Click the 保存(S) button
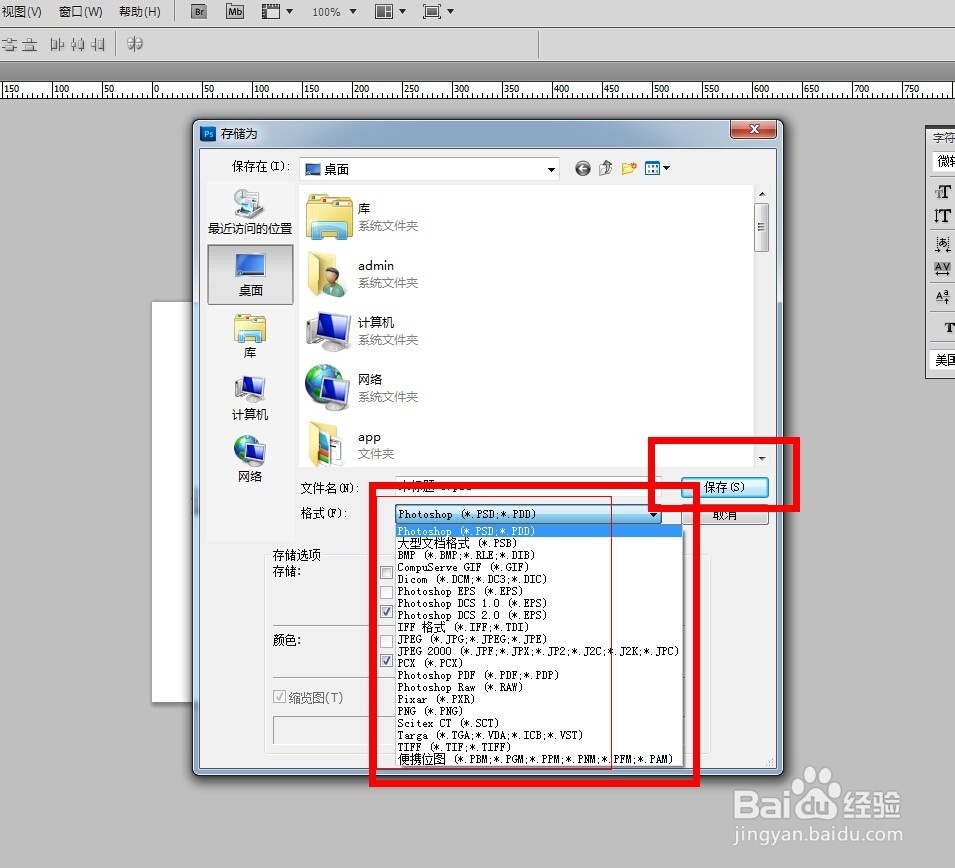Screen dimensions: 955x868 pos(724,487)
